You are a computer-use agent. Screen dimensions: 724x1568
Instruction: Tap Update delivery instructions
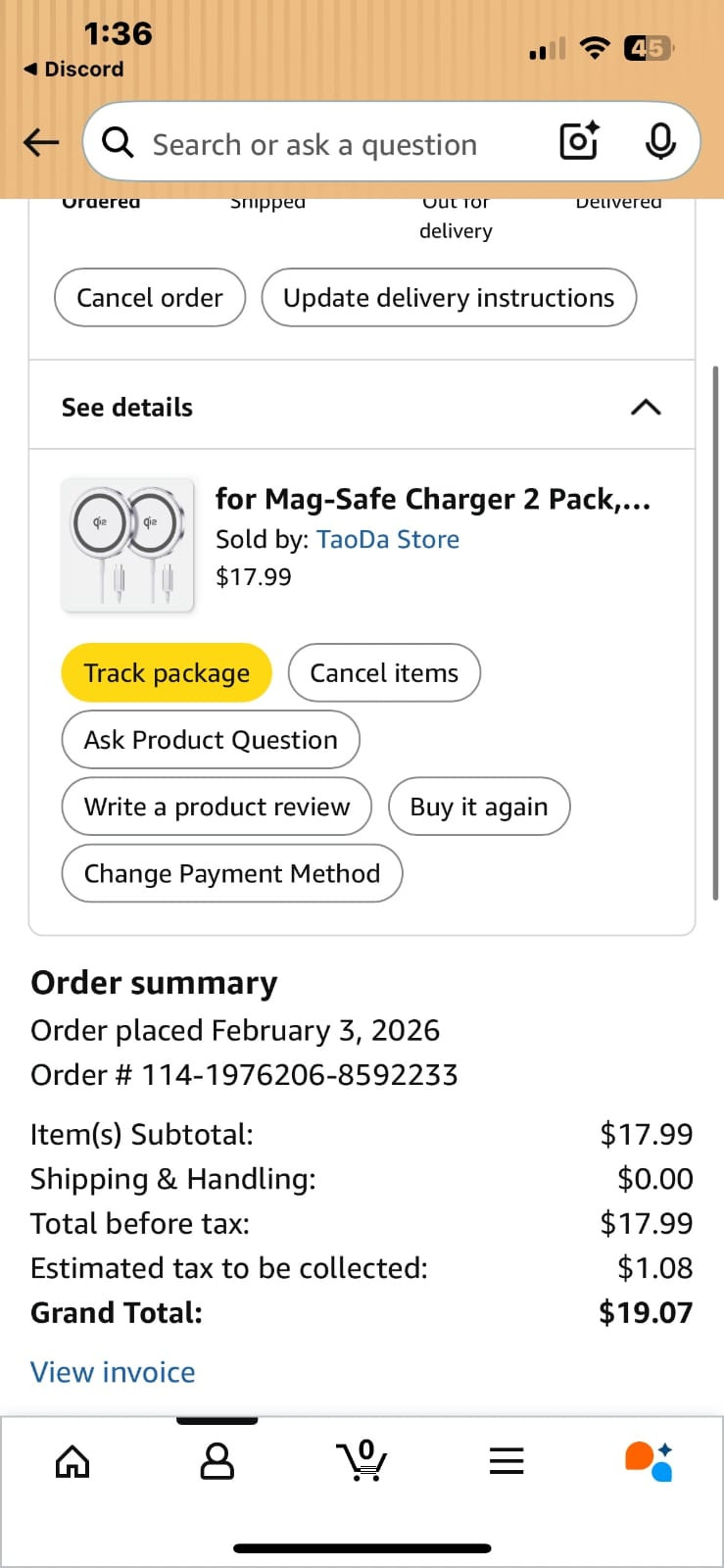449,298
